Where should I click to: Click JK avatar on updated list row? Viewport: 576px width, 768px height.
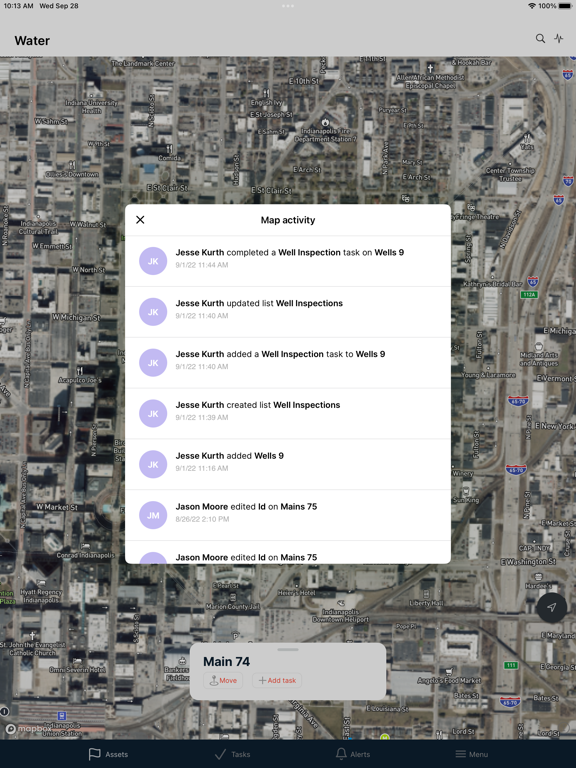[x=153, y=312]
